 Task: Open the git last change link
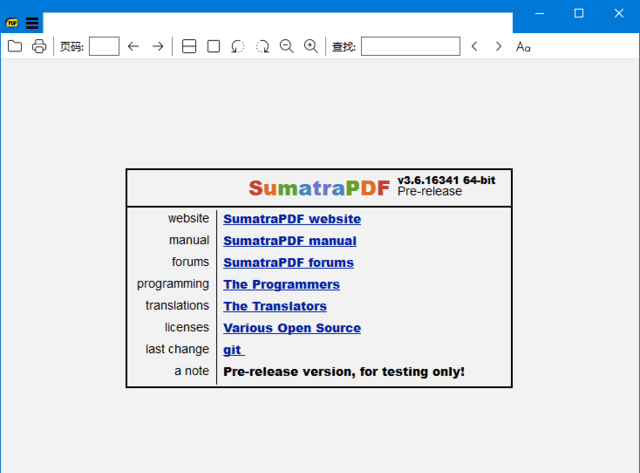click(233, 350)
